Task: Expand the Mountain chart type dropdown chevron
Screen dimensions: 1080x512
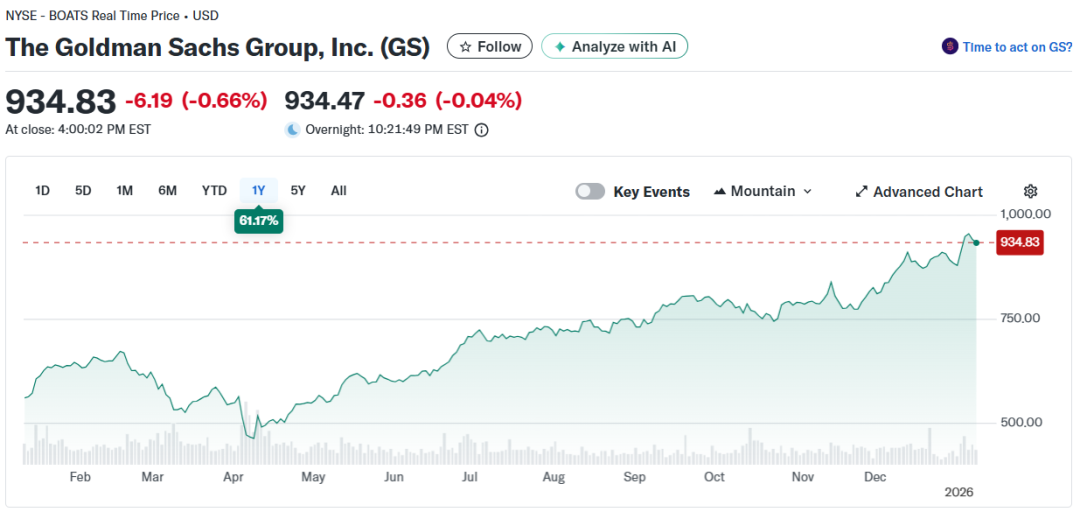Action: pyautogui.click(x=808, y=192)
